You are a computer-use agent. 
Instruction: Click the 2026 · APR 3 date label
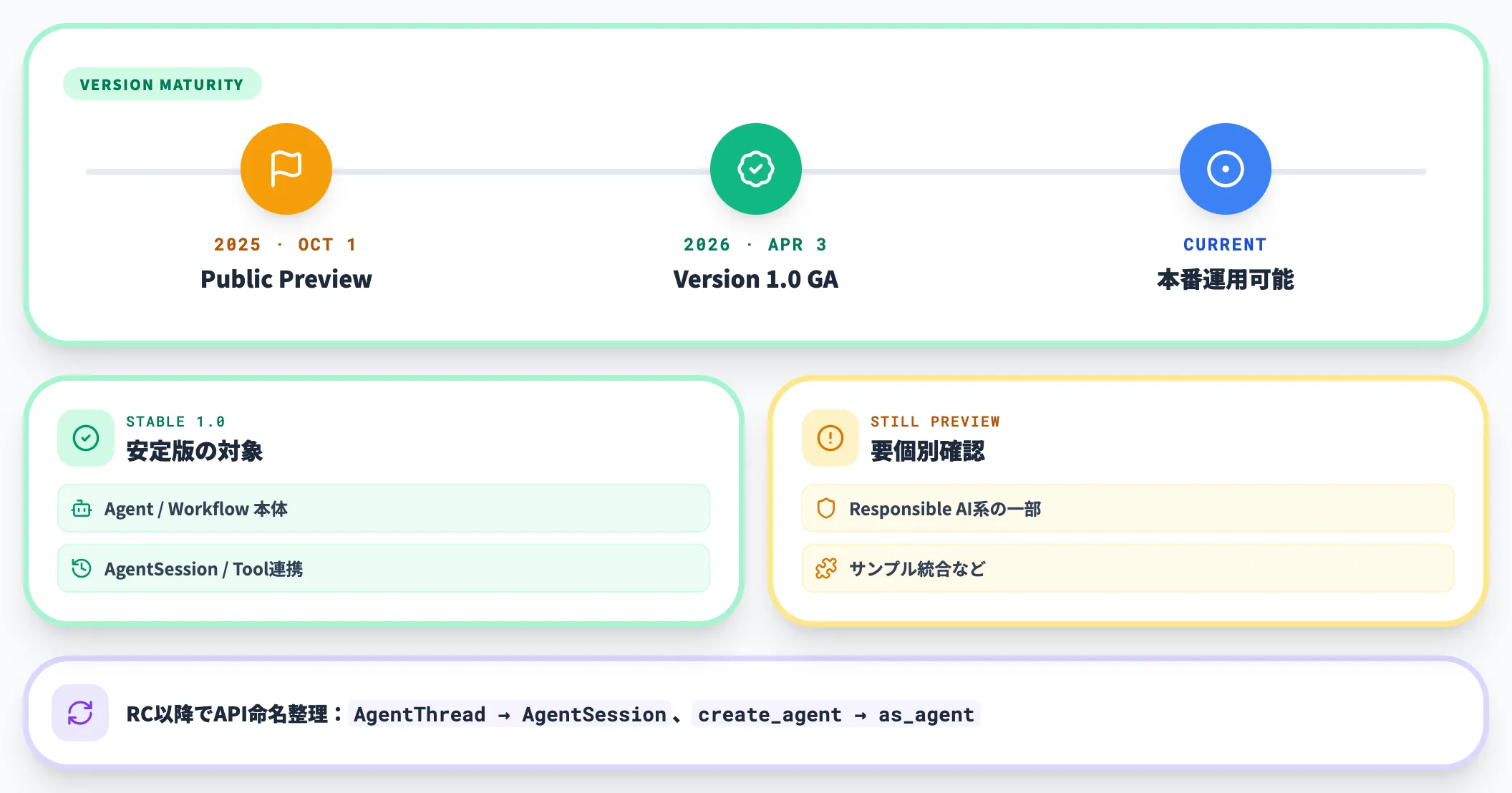[x=756, y=245]
